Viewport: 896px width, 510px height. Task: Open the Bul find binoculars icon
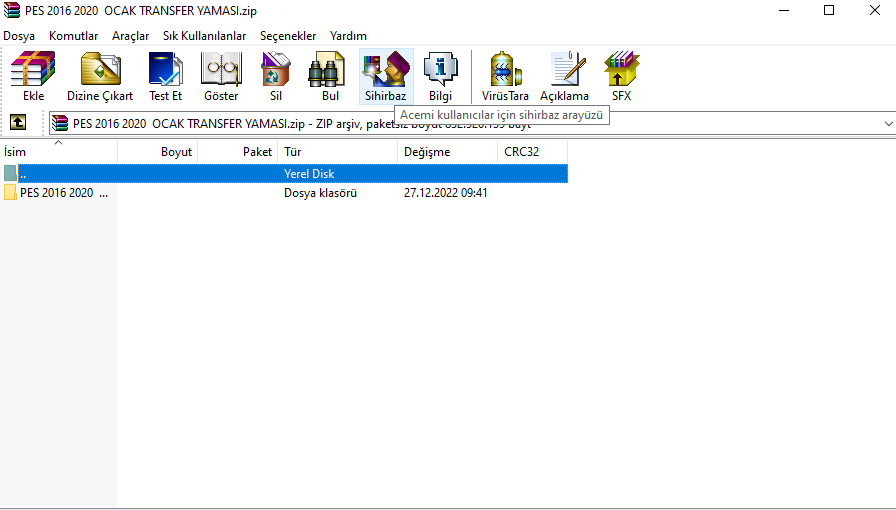pyautogui.click(x=326, y=69)
